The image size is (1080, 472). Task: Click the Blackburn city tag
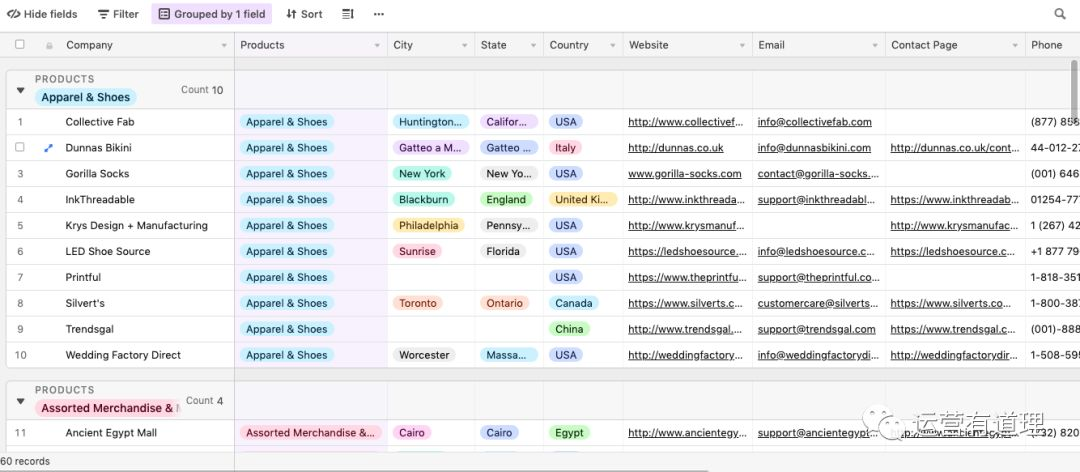[x=424, y=200]
